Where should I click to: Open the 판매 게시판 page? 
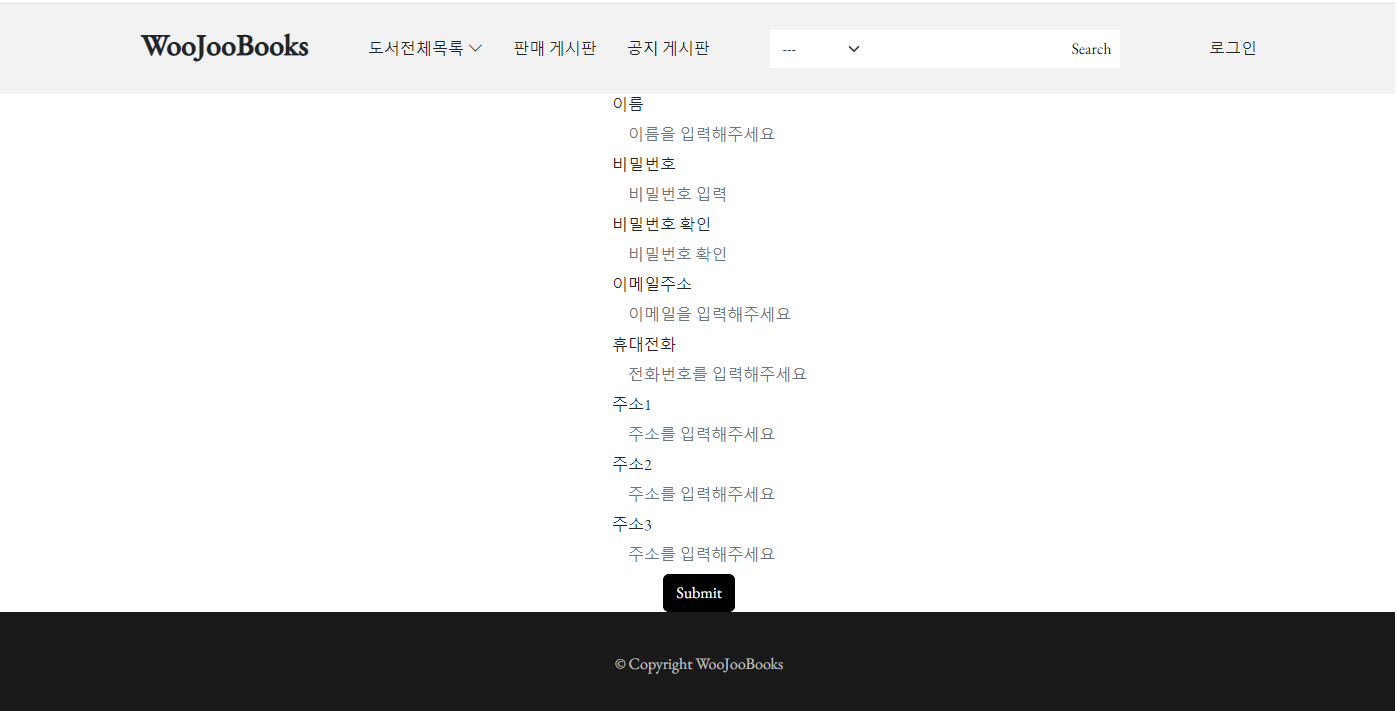pos(555,48)
